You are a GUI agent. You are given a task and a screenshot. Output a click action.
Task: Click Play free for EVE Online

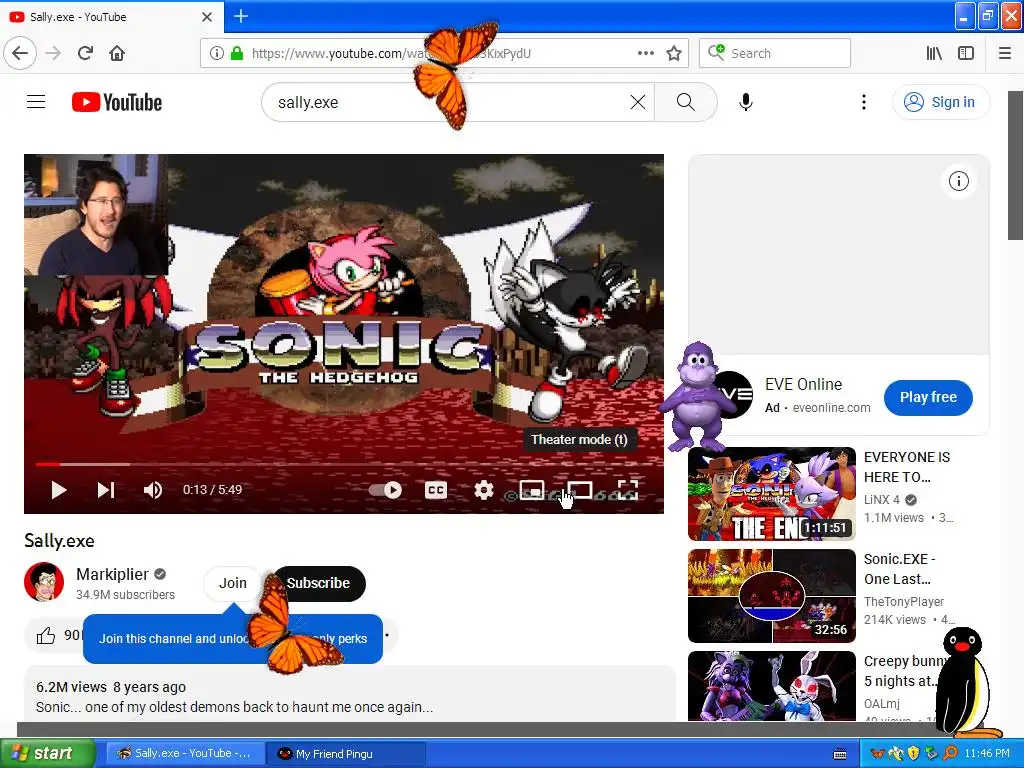[928, 397]
